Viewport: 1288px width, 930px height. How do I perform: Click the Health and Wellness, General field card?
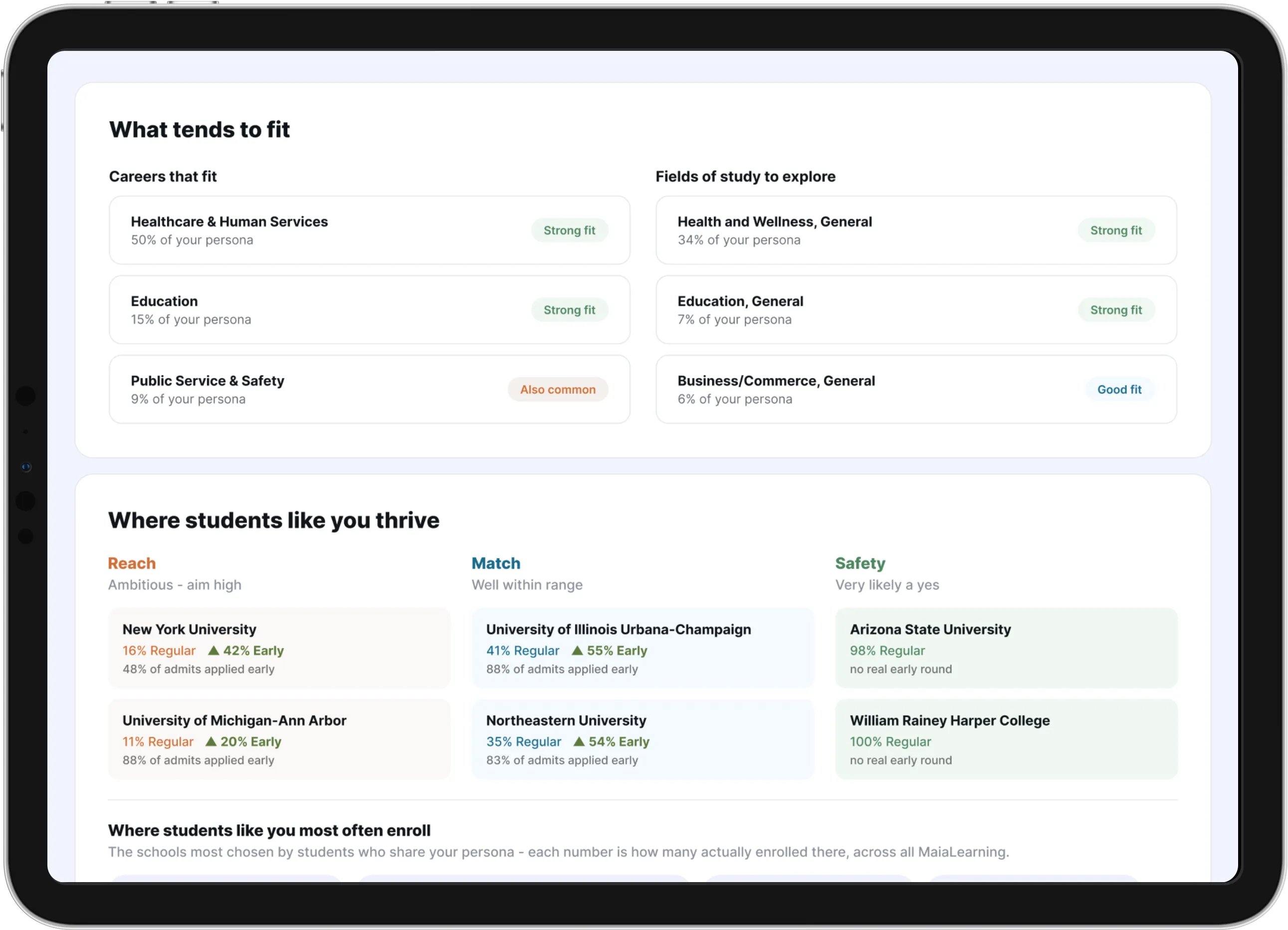coord(916,230)
